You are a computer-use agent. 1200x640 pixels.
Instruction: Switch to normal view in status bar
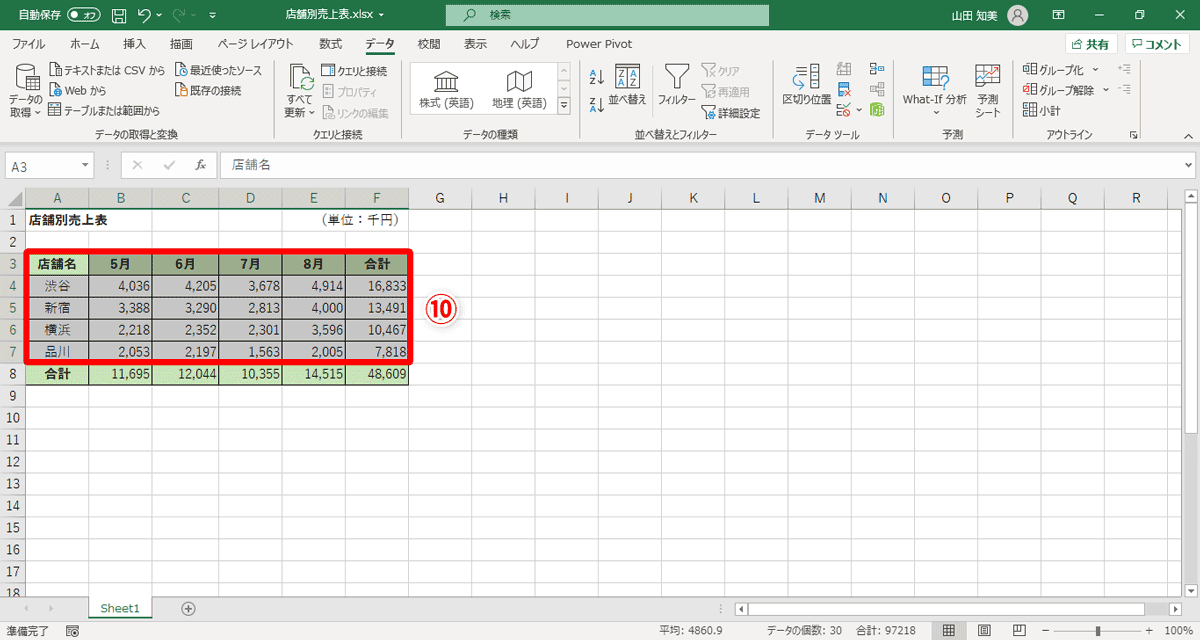pos(949,630)
